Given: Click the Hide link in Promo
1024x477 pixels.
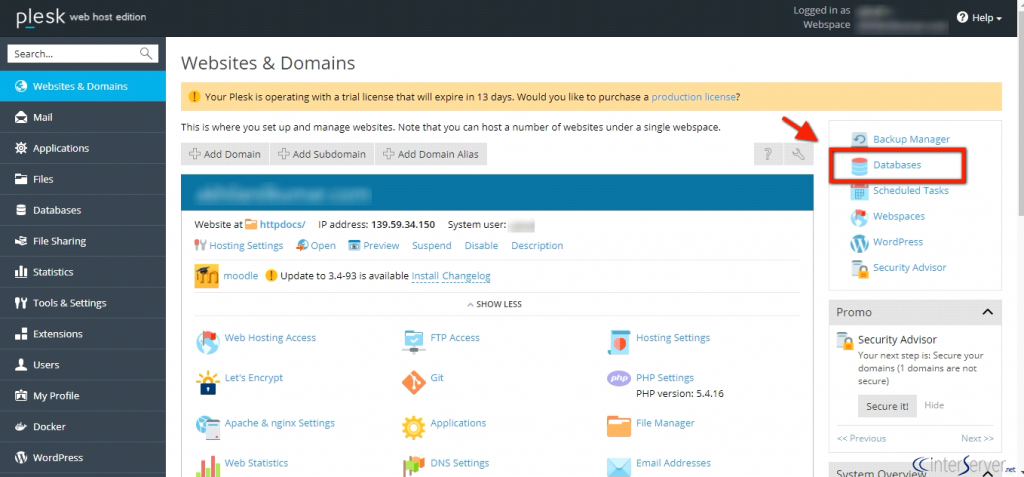Looking at the screenshot, I should pyautogui.click(x=934, y=405).
